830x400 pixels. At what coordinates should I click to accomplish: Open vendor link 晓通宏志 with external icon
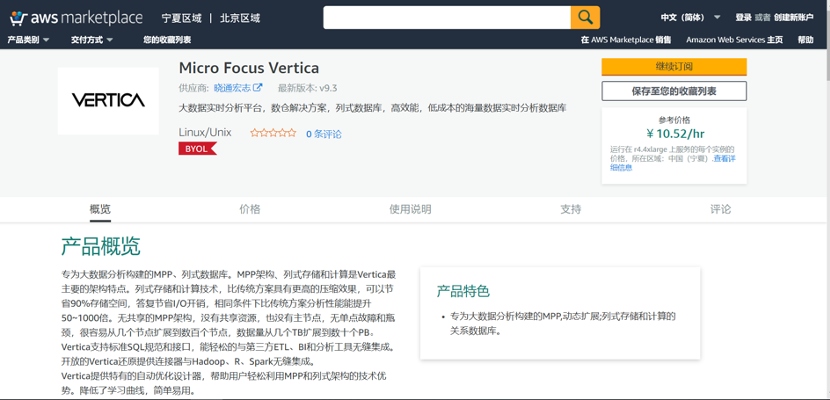pos(238,88)
